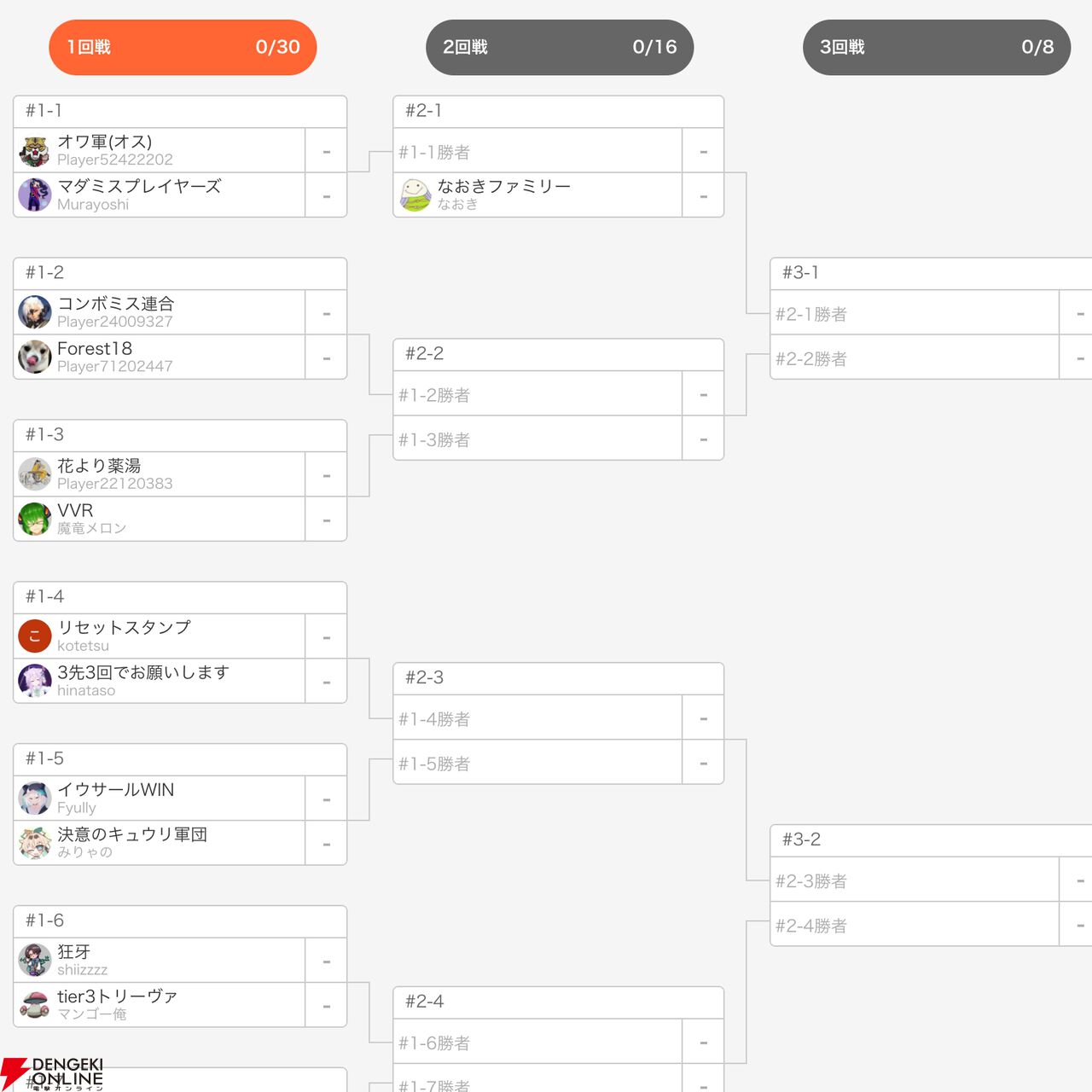Click the オワ軍(オス) tiger avatar icon
Screen dimensions: 1092x1092
pyautogui.click(x=35, y=151)
